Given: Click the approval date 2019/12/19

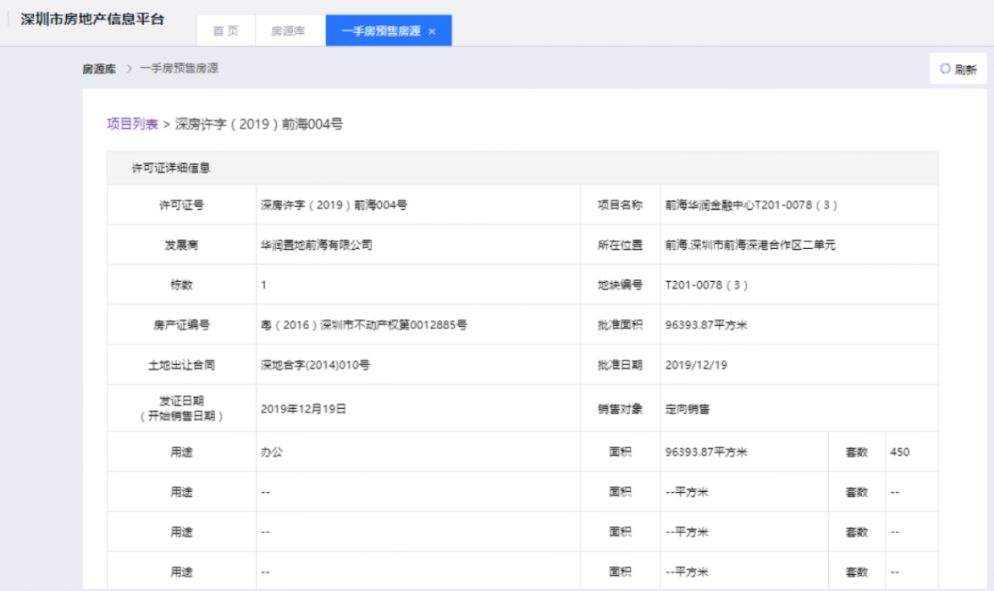Looking at the screenshot, I should 696,365.
